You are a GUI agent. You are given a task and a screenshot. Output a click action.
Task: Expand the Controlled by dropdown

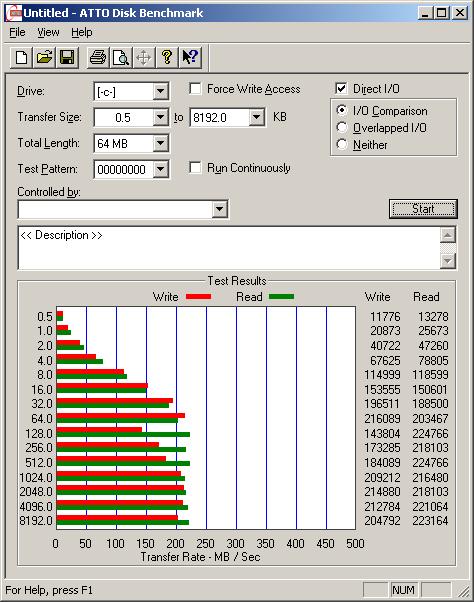pyautogui.click(x=220, y=209)
